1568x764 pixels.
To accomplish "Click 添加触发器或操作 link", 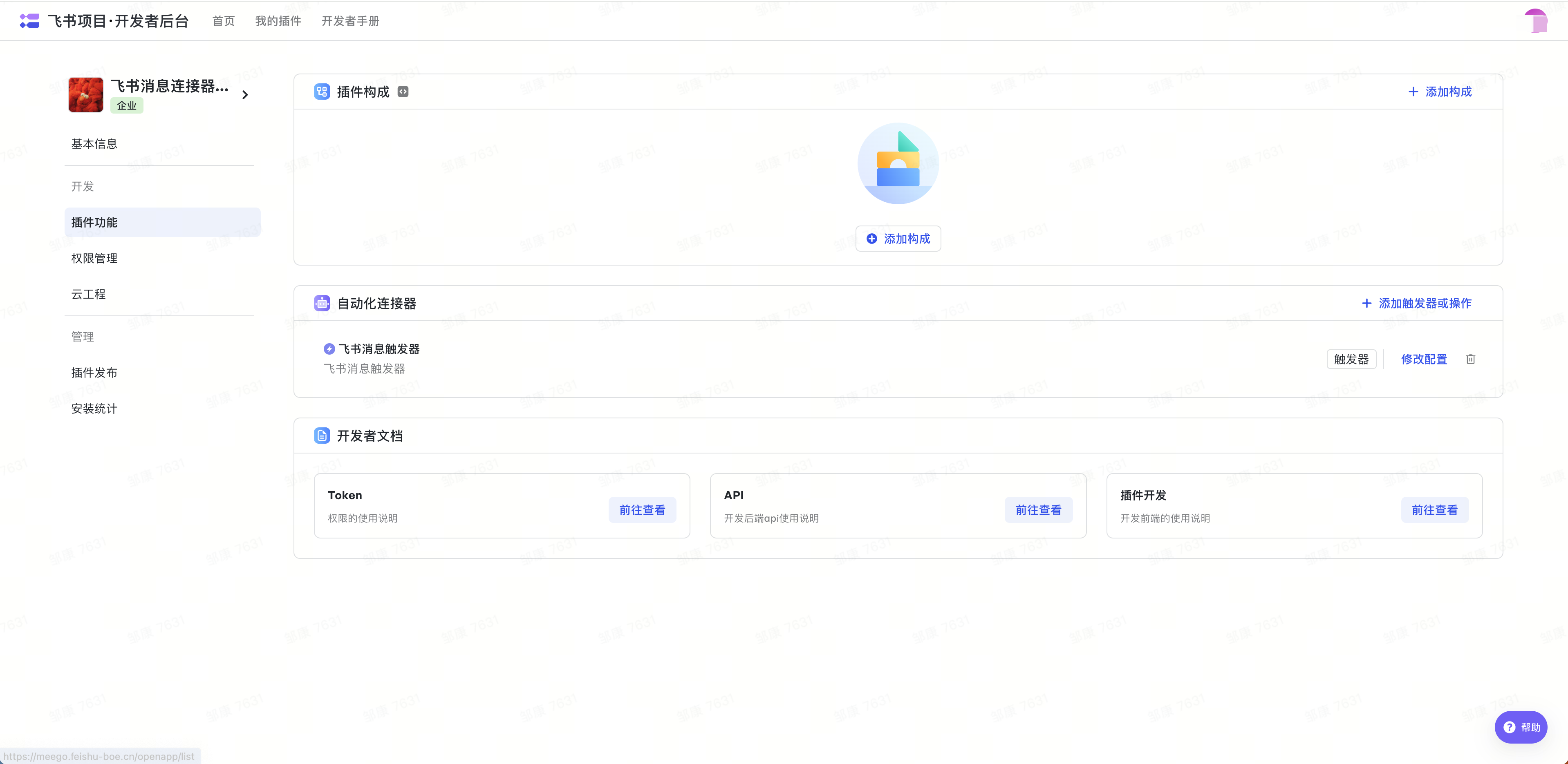I will click(x=1416, y=303).
